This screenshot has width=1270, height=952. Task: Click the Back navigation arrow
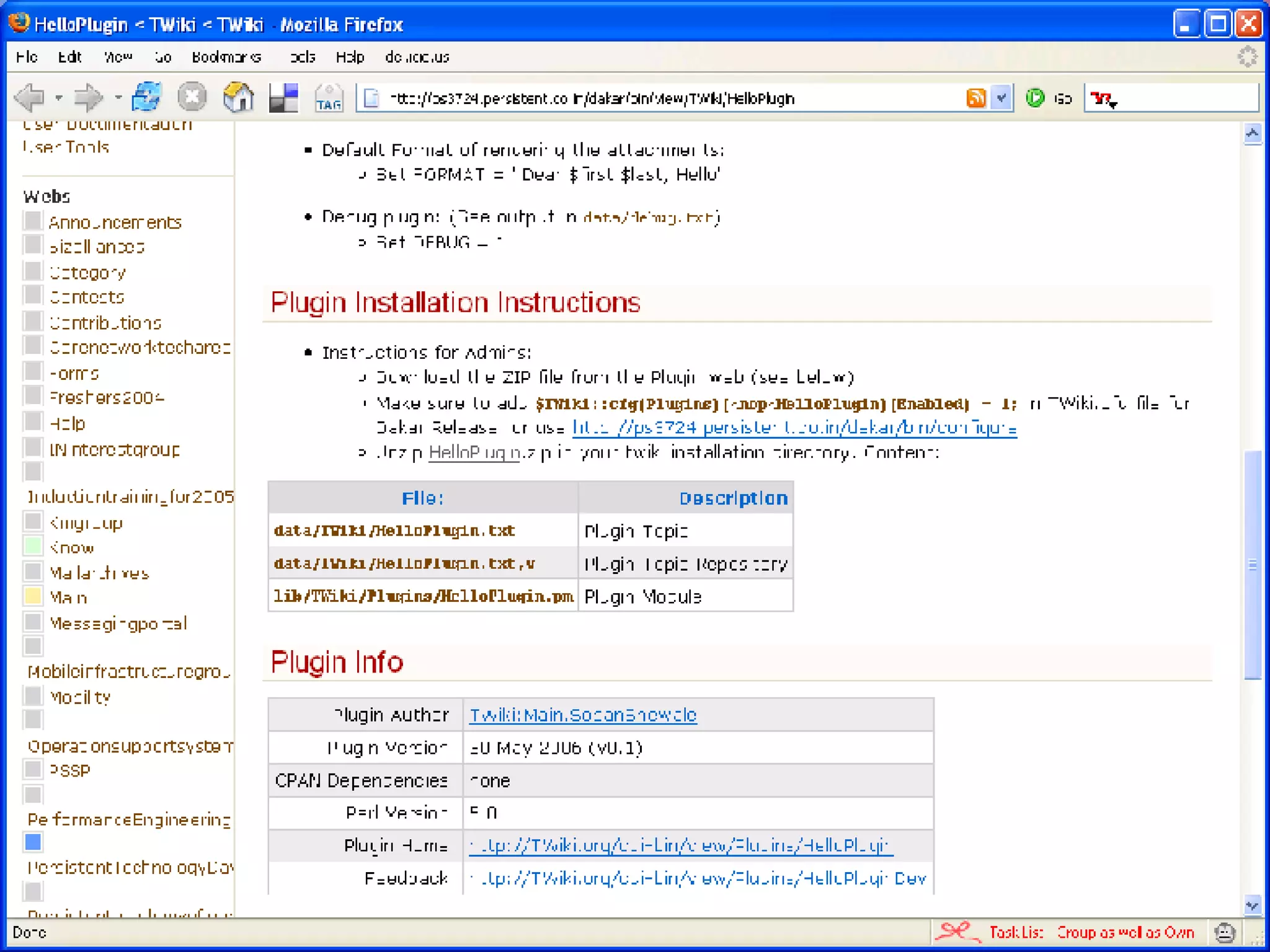tap(30, 97)
